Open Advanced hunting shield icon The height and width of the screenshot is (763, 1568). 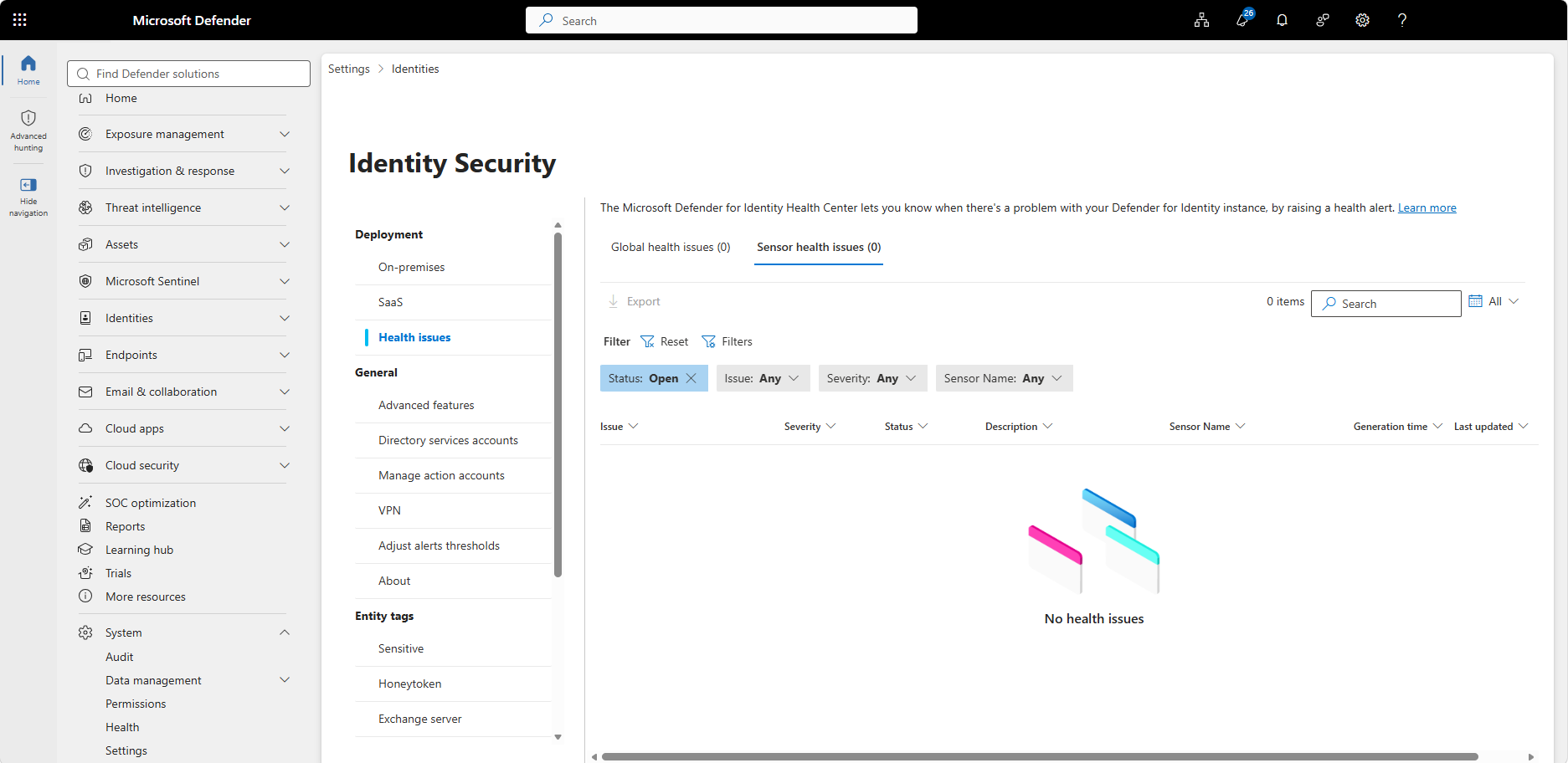coord(28,118)
